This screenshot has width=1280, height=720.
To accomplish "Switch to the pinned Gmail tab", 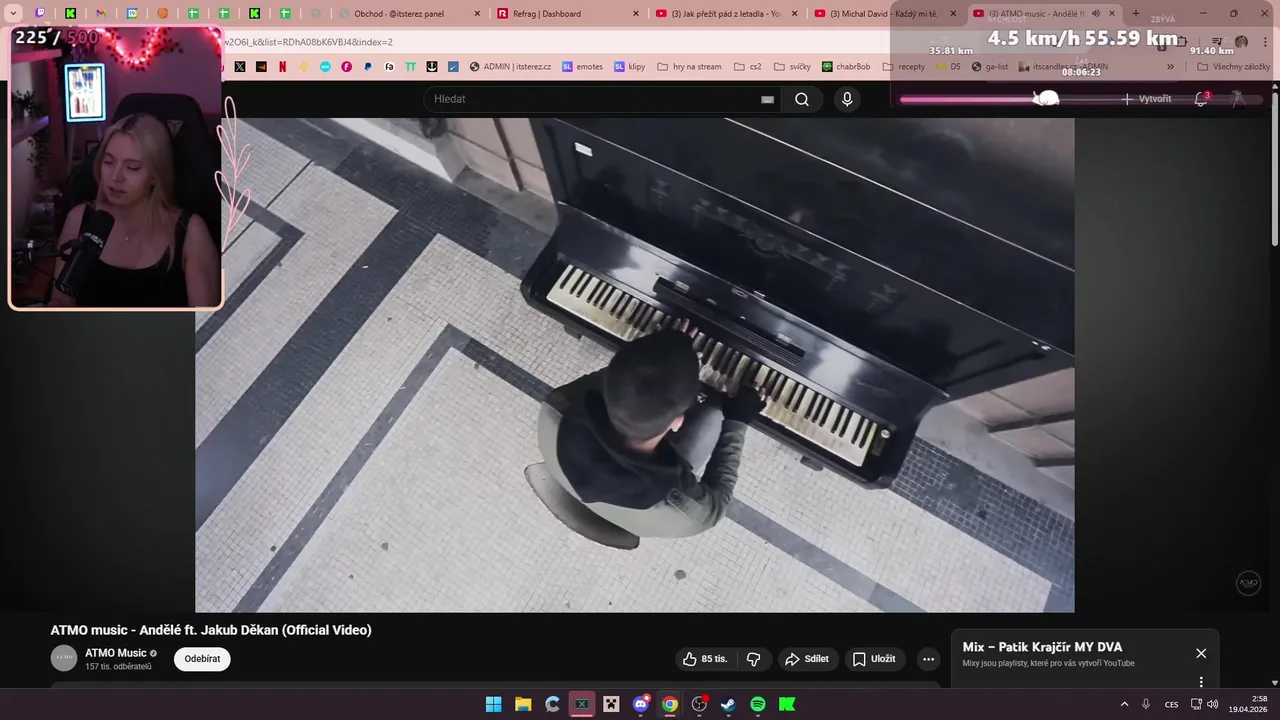I will (x=101, y=14).
